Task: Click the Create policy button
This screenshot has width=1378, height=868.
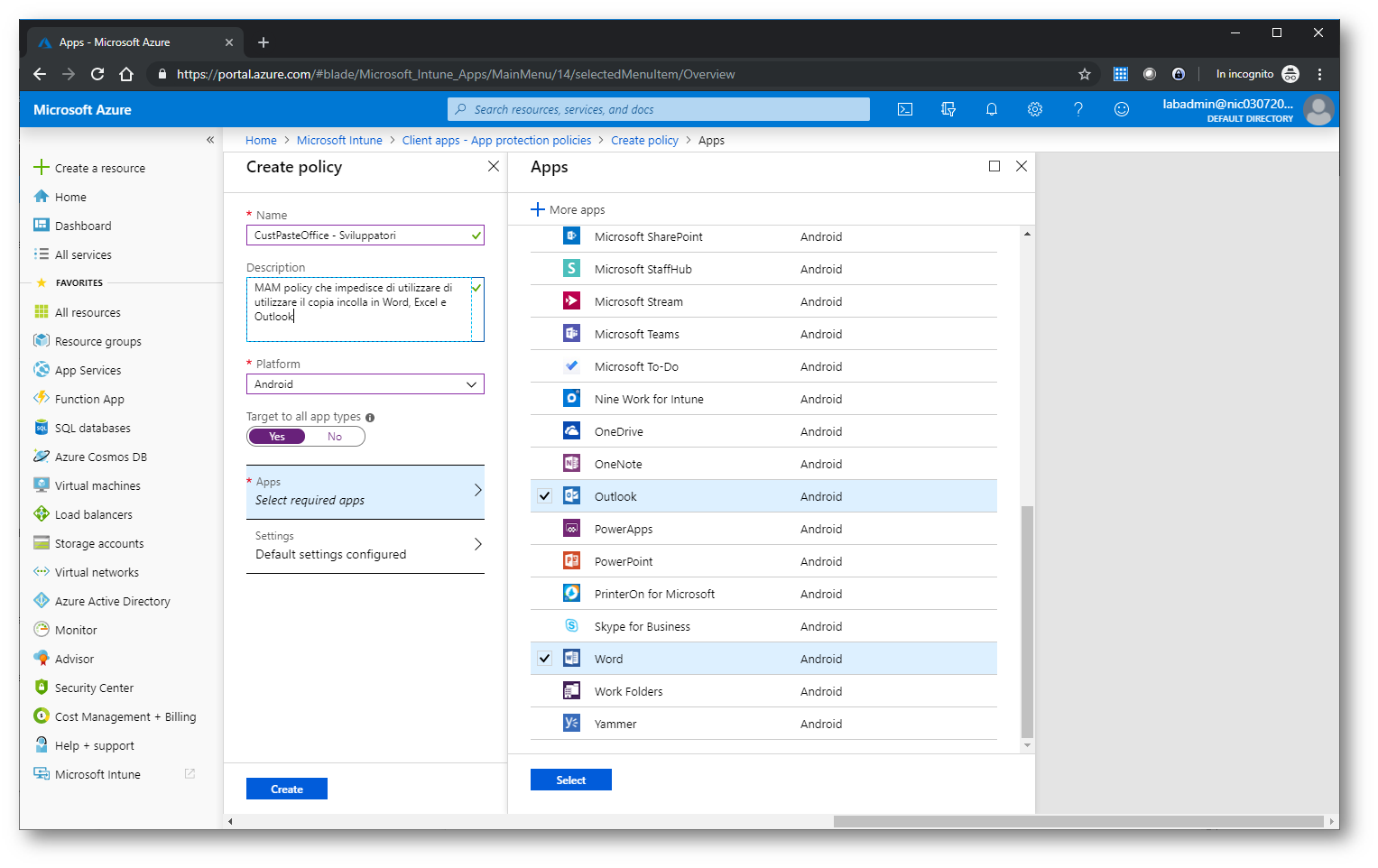Action: pyautogui.click(x=287, y=789)
